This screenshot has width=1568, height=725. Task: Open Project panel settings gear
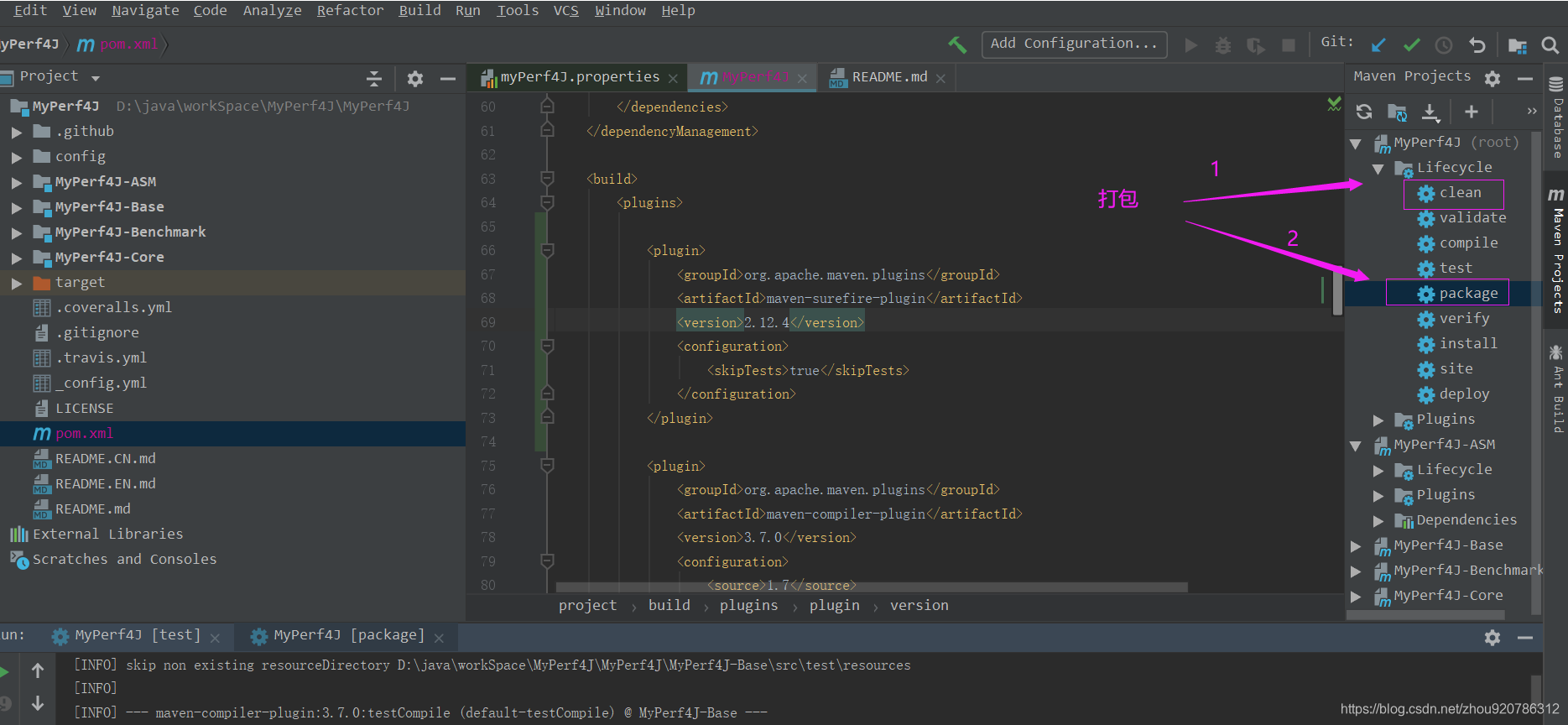point(415,78)
